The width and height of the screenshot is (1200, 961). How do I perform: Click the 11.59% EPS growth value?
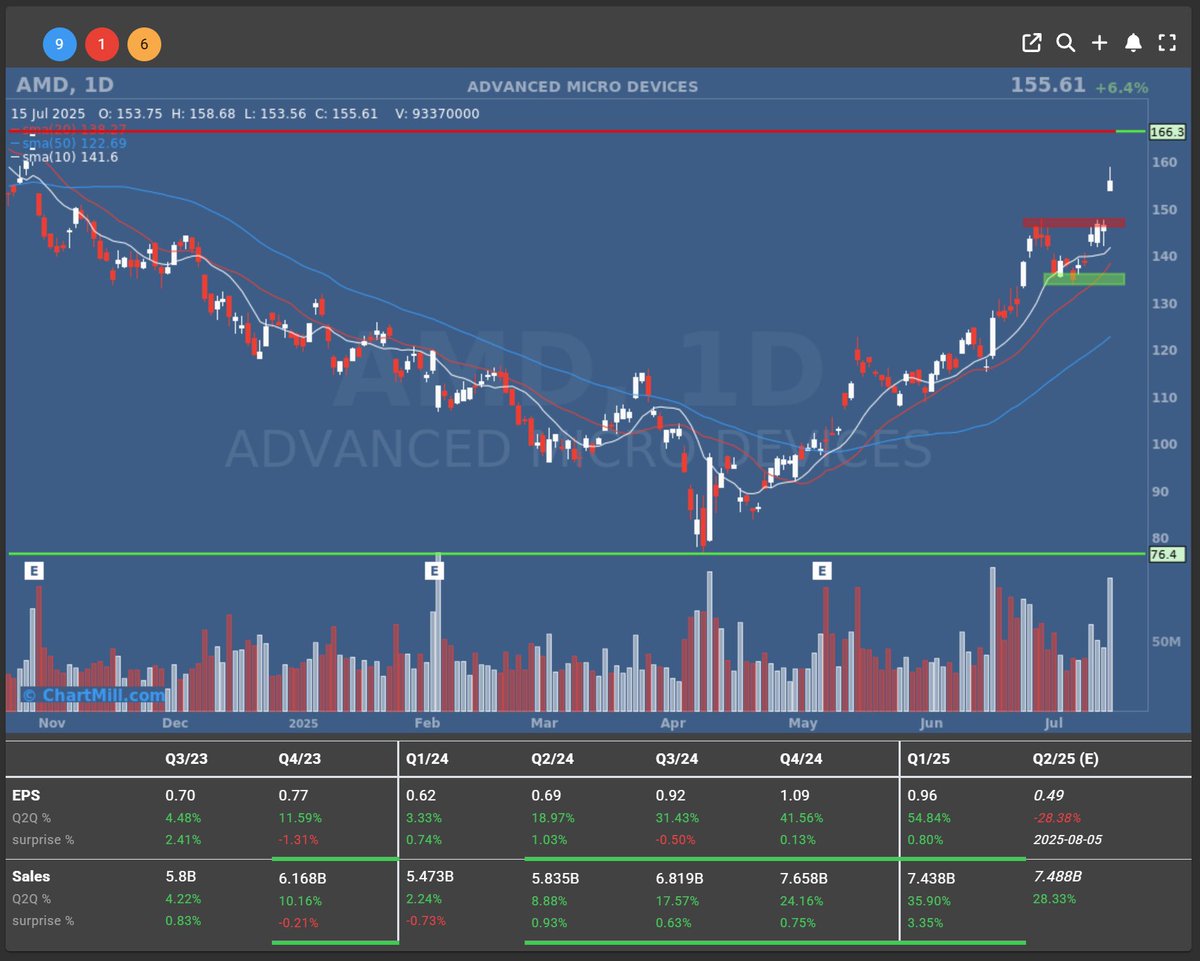click(x=300, y=818)
